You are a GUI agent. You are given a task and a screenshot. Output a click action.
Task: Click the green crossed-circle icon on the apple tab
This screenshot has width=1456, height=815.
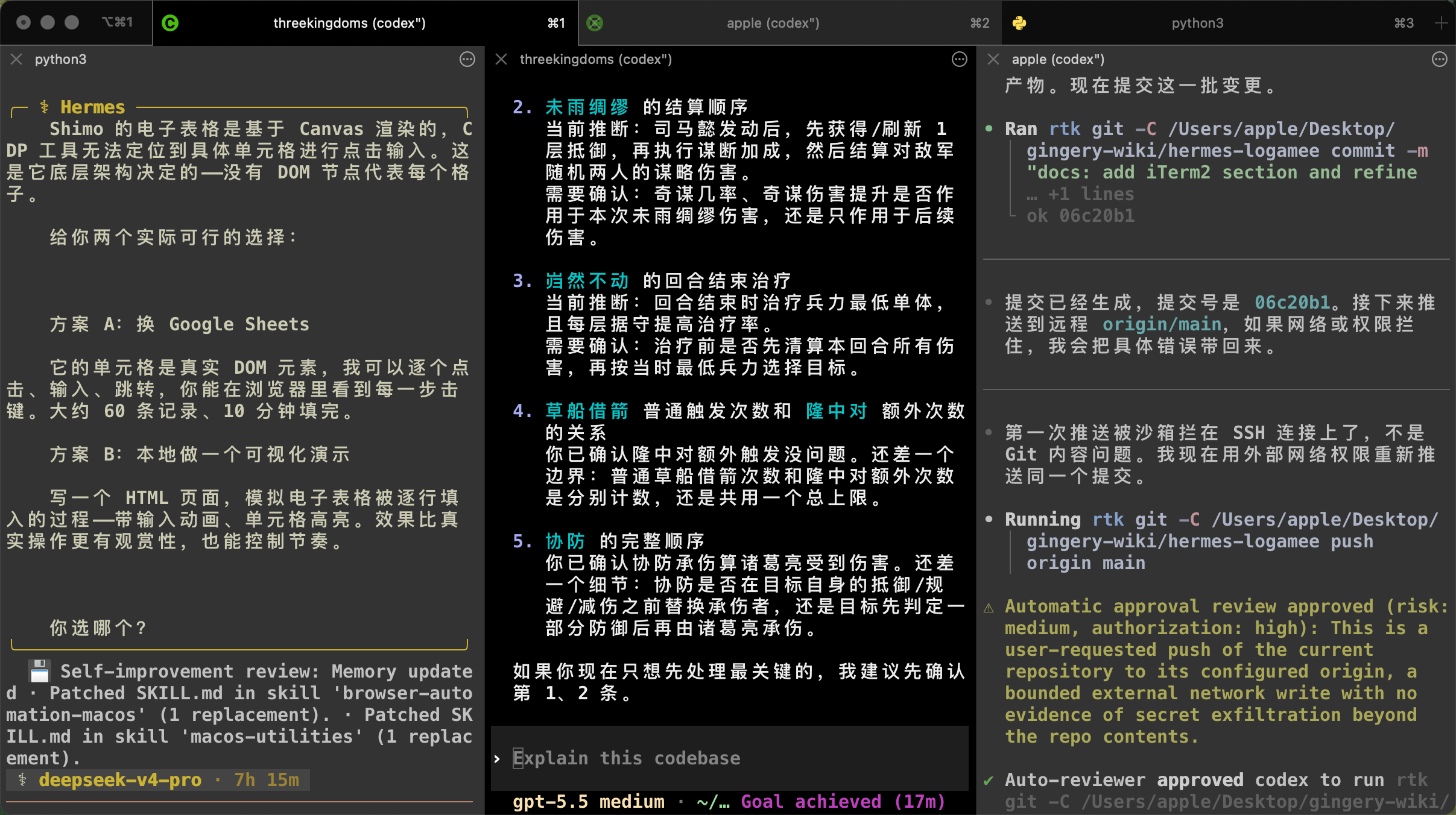tap(595, 23)
